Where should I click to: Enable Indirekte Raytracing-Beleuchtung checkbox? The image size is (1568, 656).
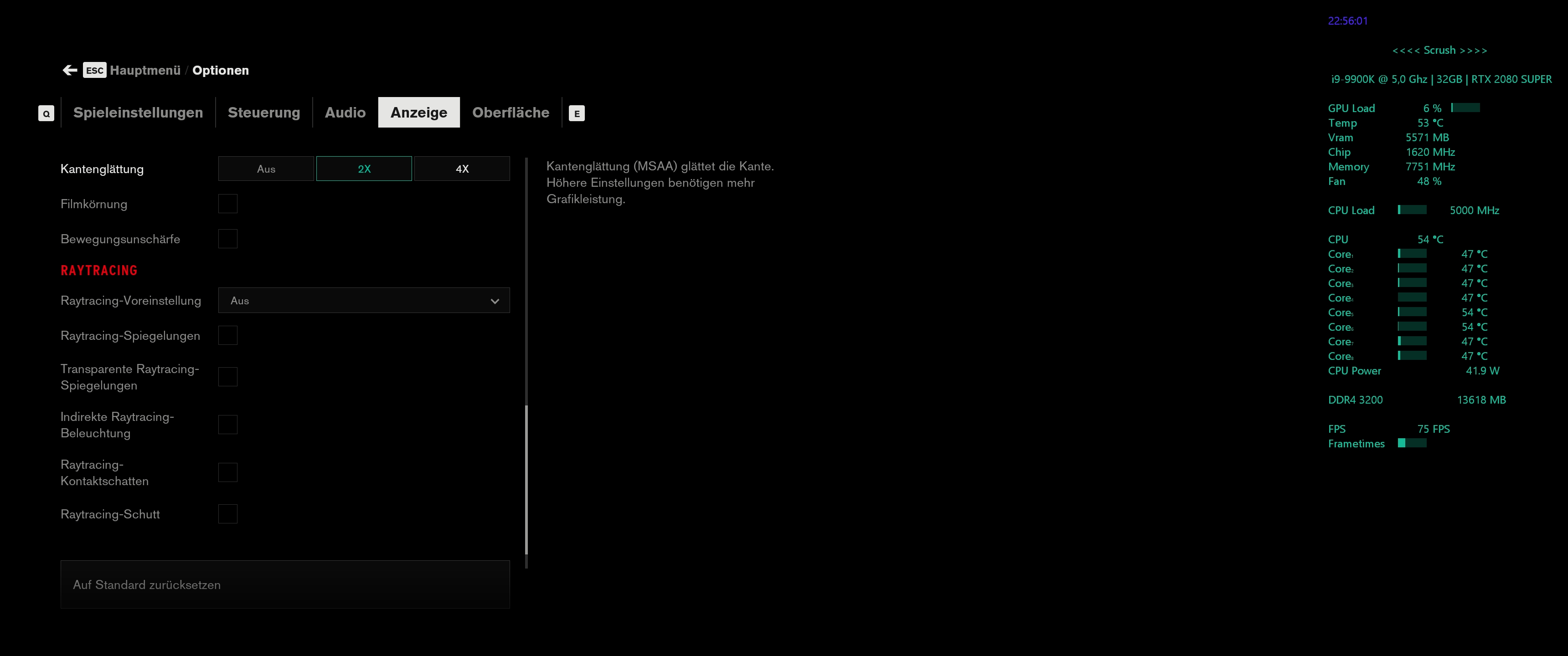pyautogui.click(x=227, y=425)
